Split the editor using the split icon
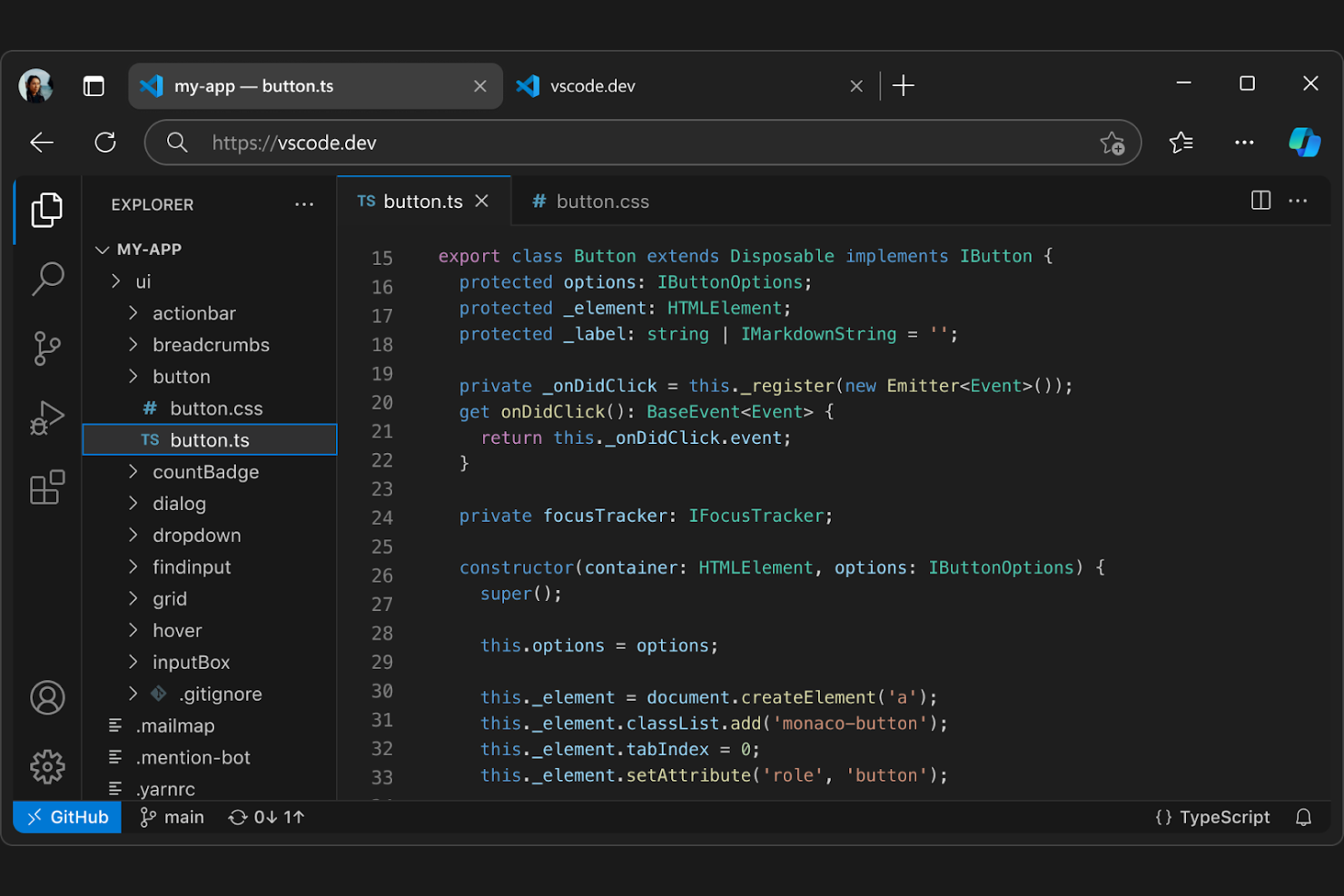 [x=1260, y=201]
